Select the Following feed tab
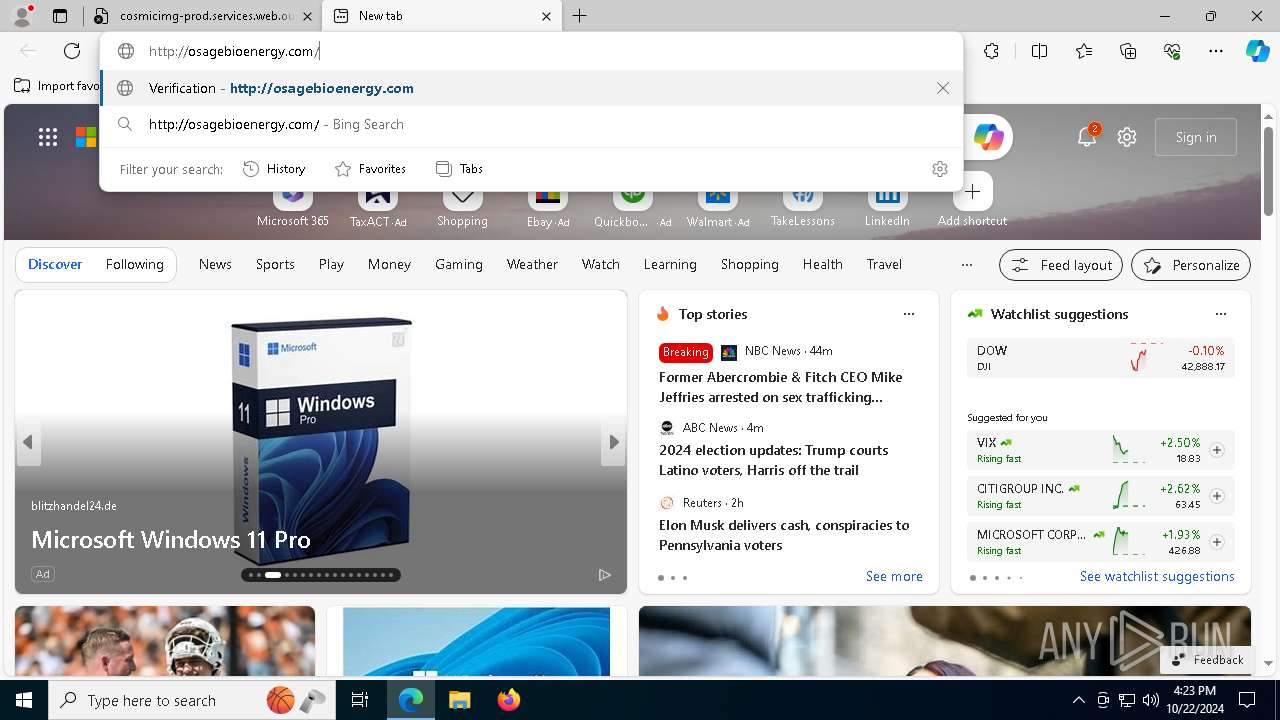The height and width of the screenshot is (720, 1280). (134, 264)
